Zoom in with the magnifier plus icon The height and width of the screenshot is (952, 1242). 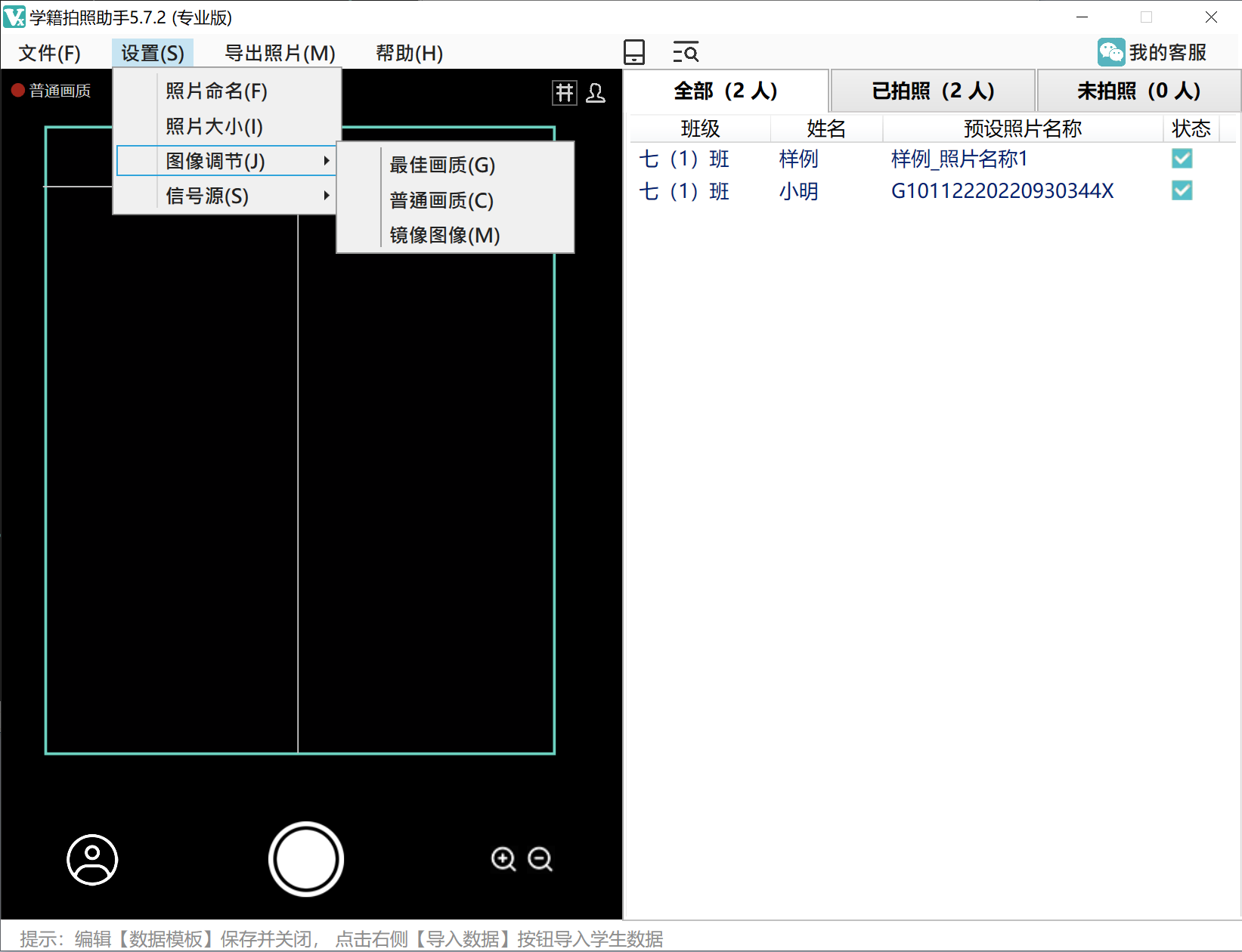click(503, 859)
